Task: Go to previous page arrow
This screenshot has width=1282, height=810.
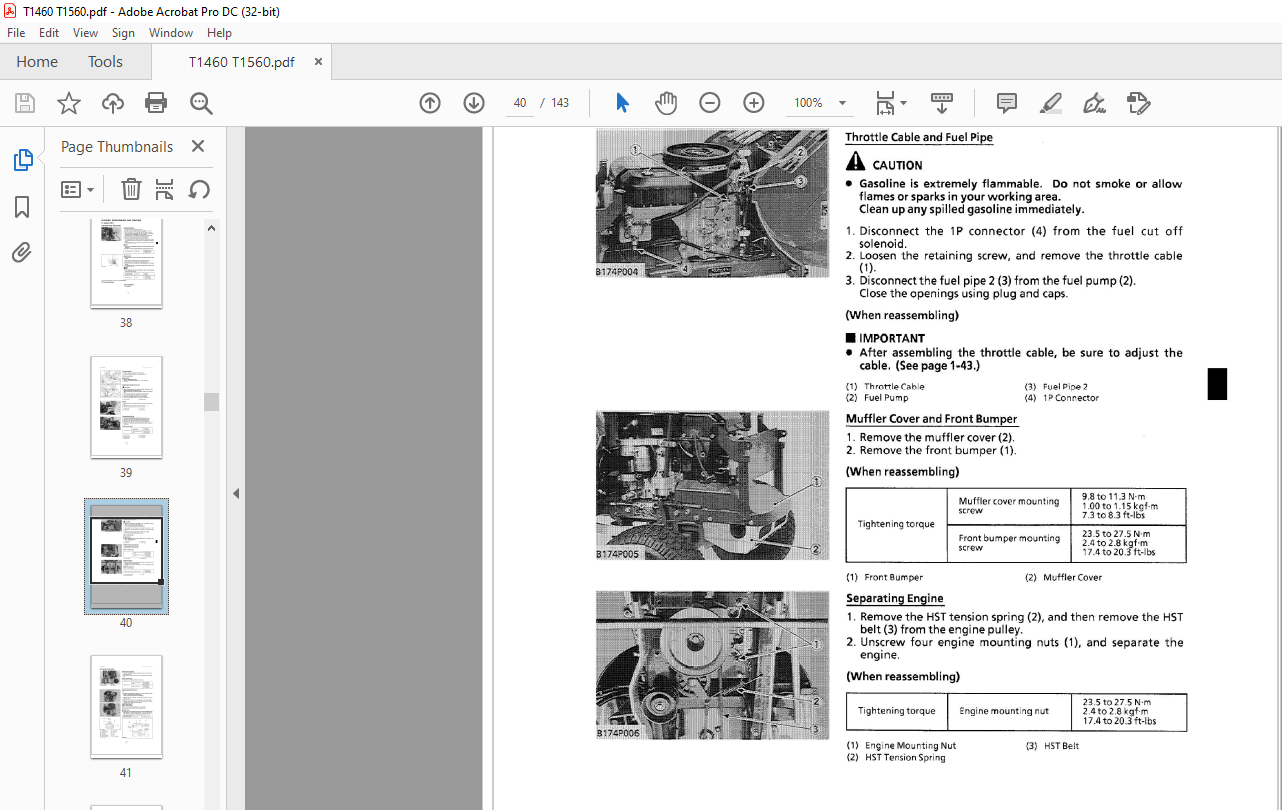Action: (430, 103)
